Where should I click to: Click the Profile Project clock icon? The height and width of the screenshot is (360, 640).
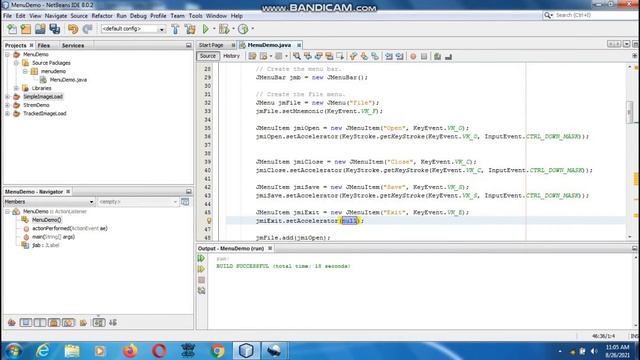coord(243,29)
